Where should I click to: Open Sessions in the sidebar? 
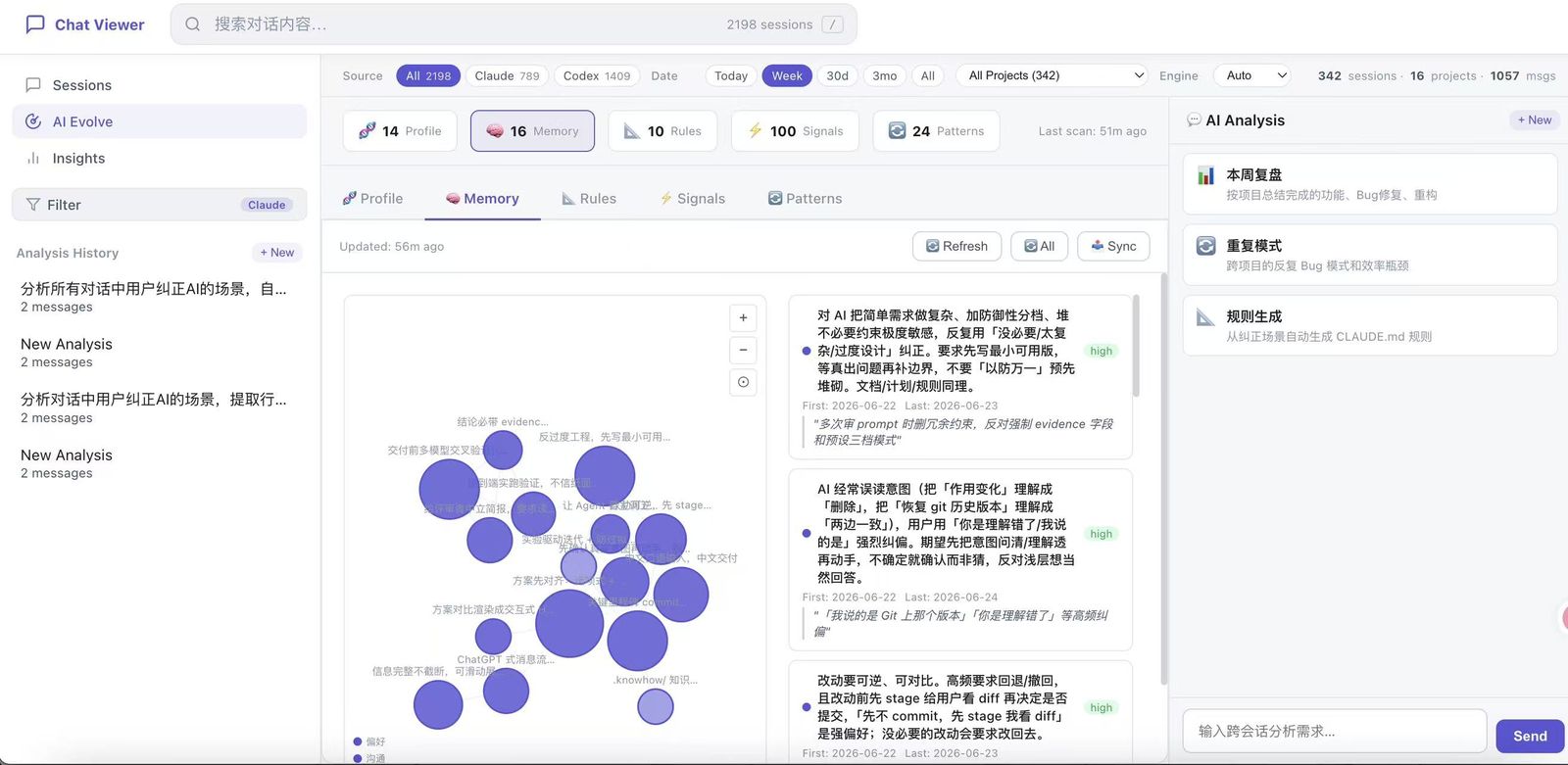coord(159,85)
